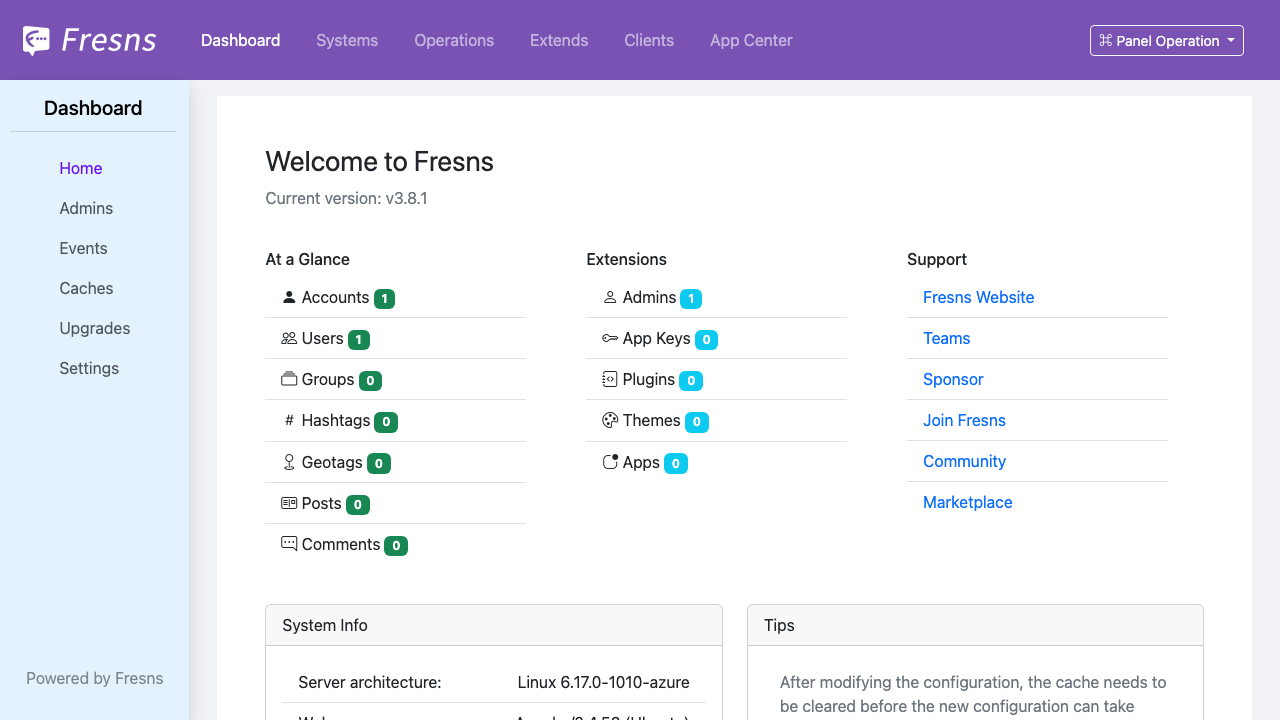Screen dimensions: 1280x720
Task: Select Home in the sidebar
Action: click(x=81, y=168)
